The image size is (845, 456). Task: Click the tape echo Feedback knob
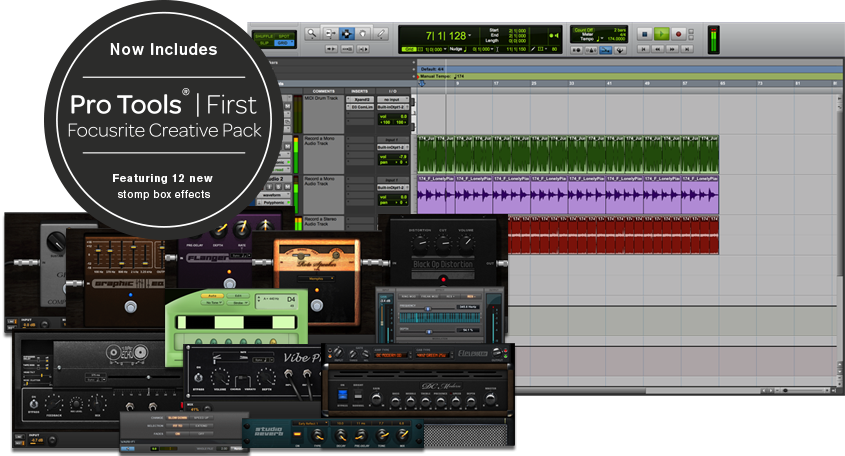click(54, 403)
